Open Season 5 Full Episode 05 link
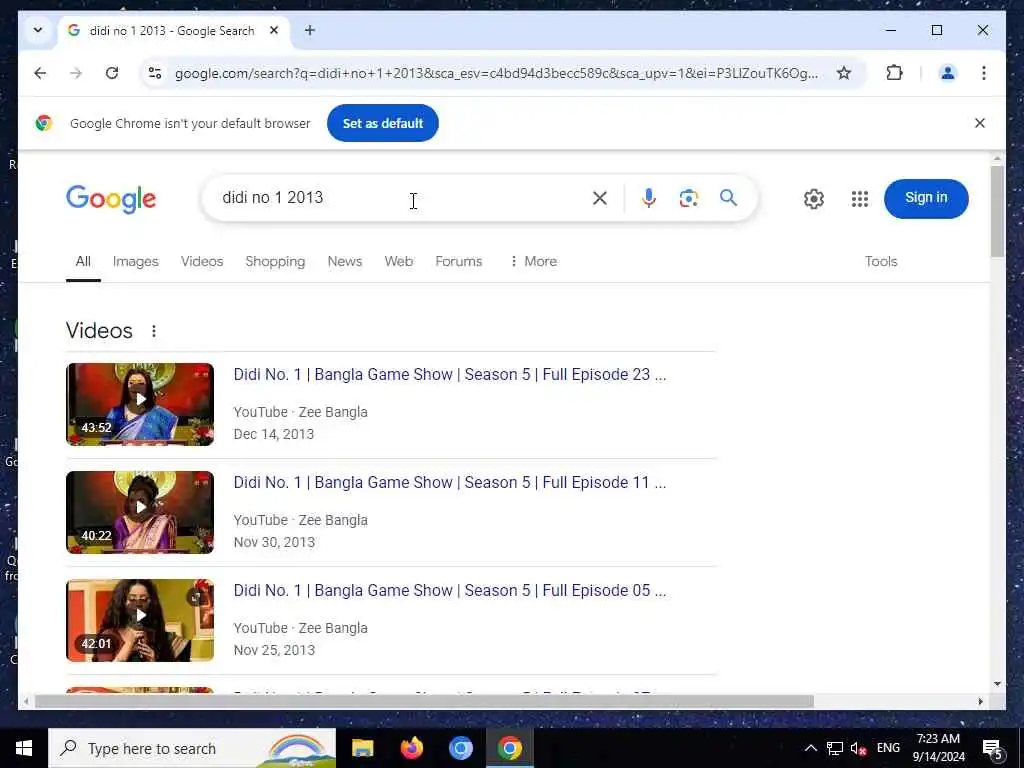This screenshot has width=1024, height=768. click(x=450, y=590)
